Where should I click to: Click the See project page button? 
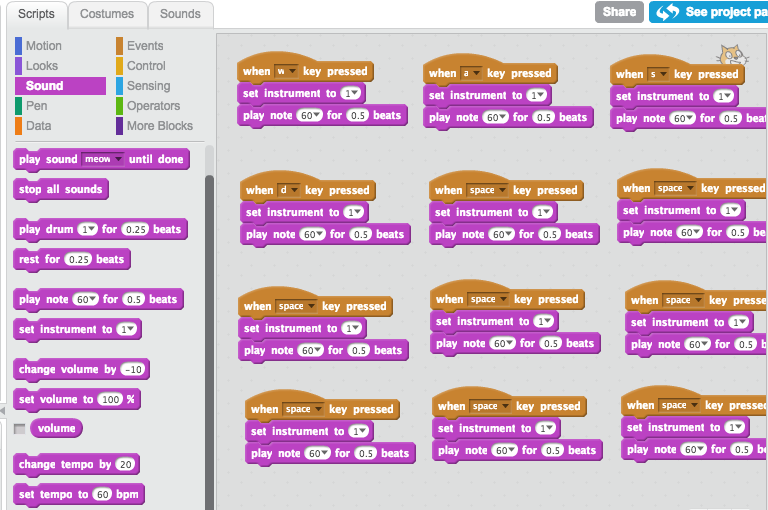710,12
